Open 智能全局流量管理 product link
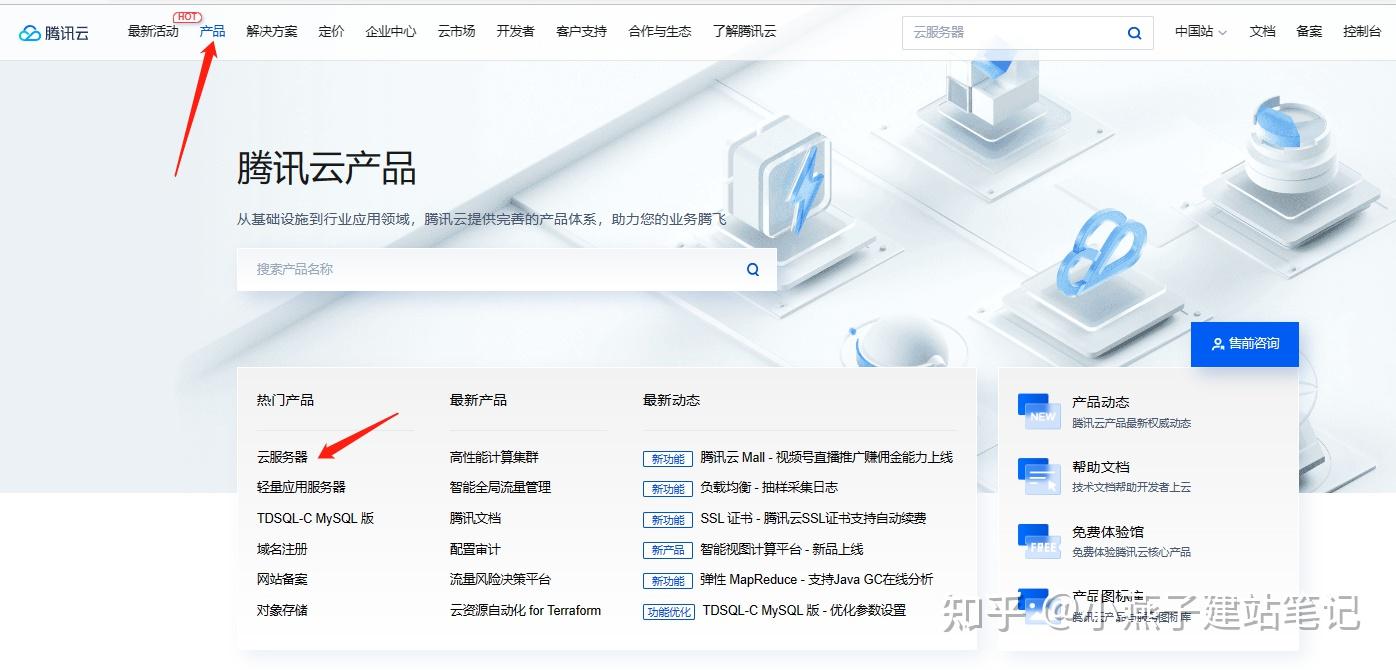This screenshot has width=1396, height=670. click(x=500, y=487)
